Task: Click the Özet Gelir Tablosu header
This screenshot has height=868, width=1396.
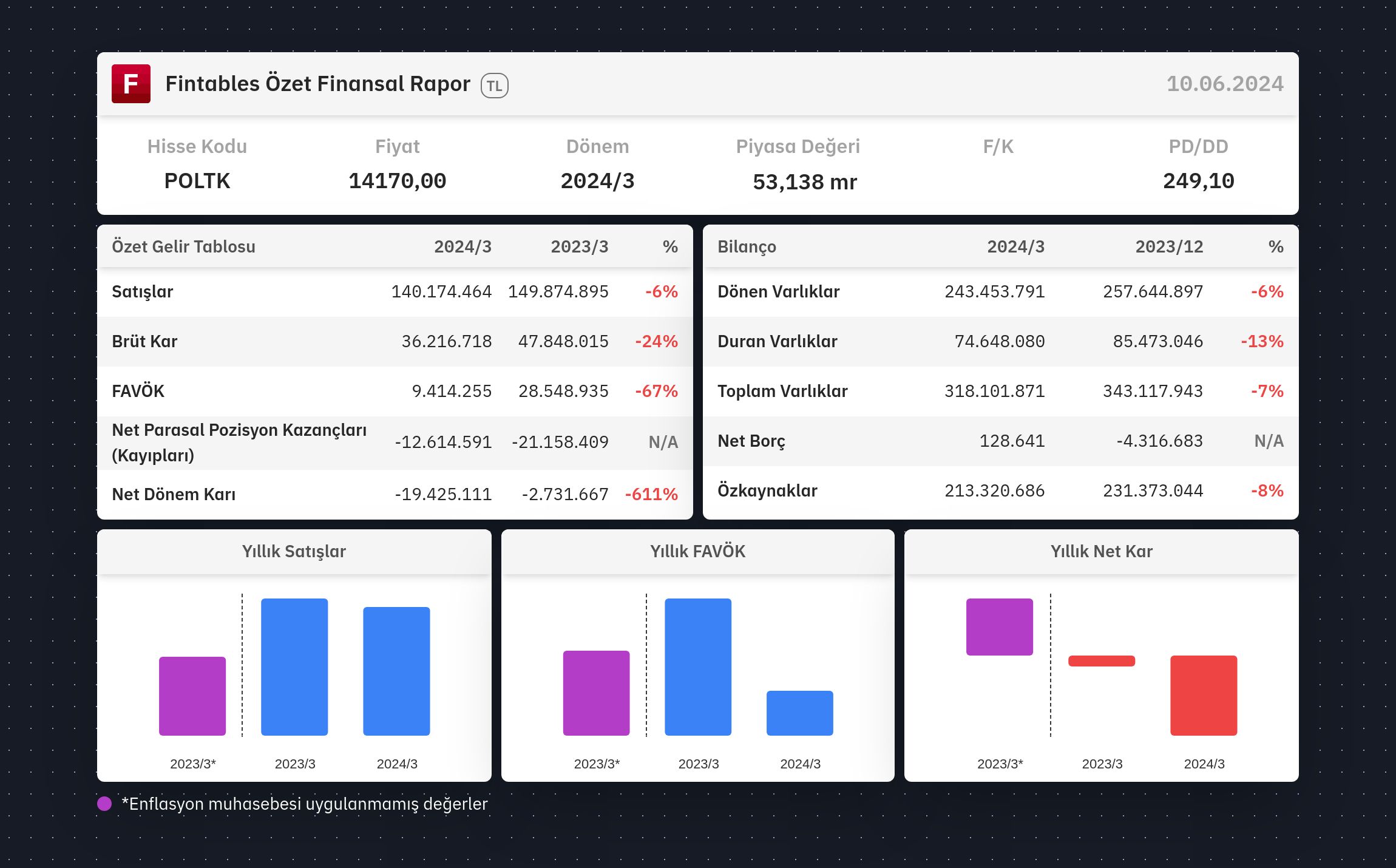Action: 183,246
